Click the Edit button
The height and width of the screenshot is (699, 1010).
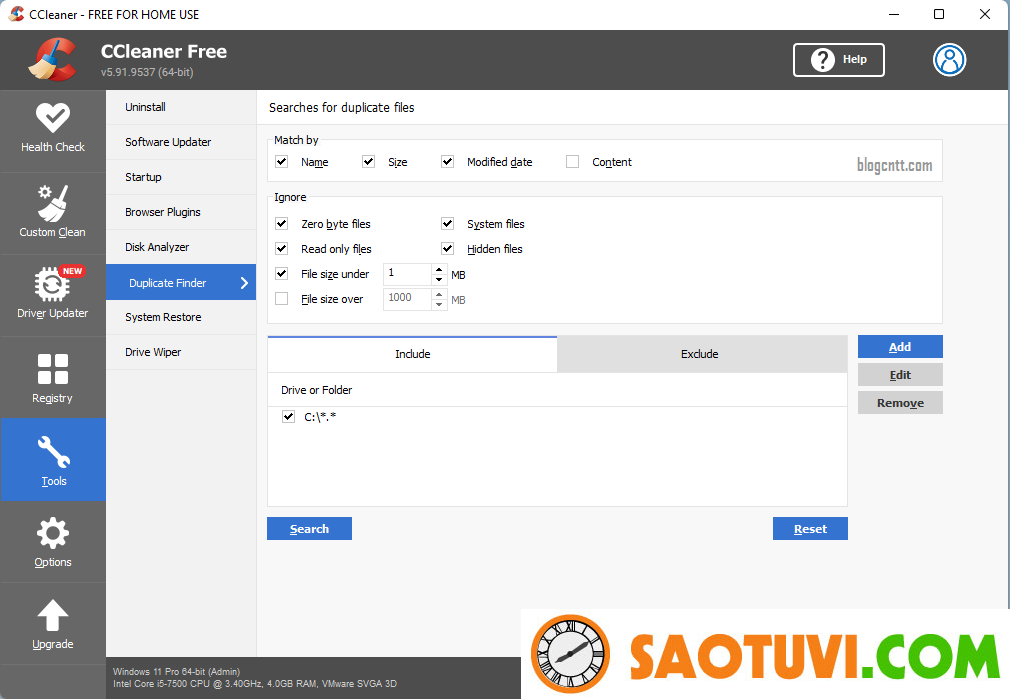pyautogui.click(x=900, y=375)
